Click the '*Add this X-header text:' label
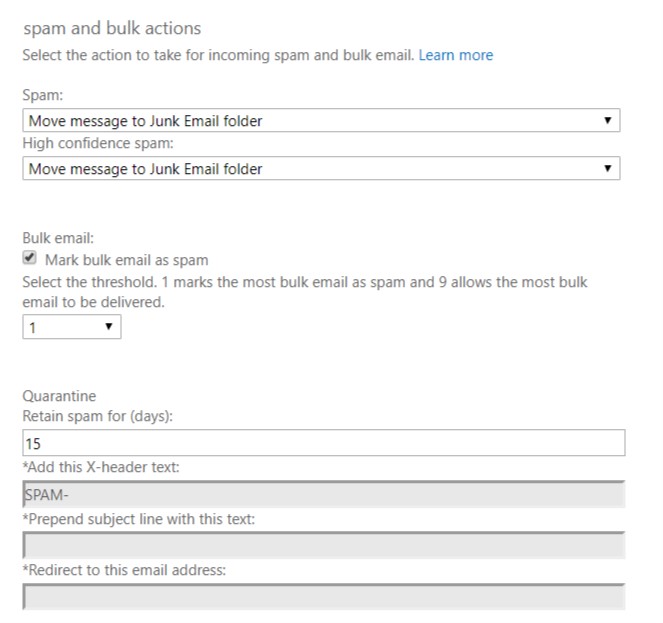663x623 pixels. pyautogui.click(x=101, y=467)
